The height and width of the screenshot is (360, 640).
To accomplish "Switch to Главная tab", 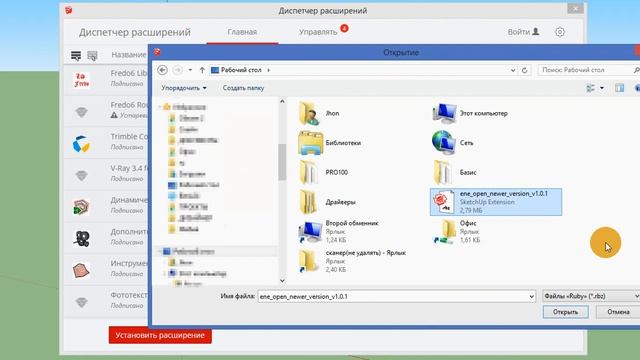I will point(242,32).
